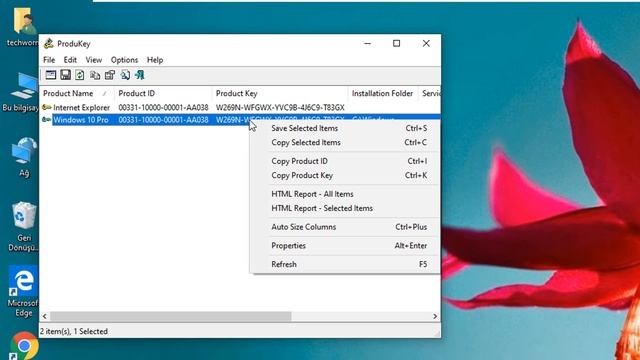Image resolution: width=640 pixels, height=360 pixels.
Task: Open the Edit menu
Action: pyautogui.click(x=70, y=60)
